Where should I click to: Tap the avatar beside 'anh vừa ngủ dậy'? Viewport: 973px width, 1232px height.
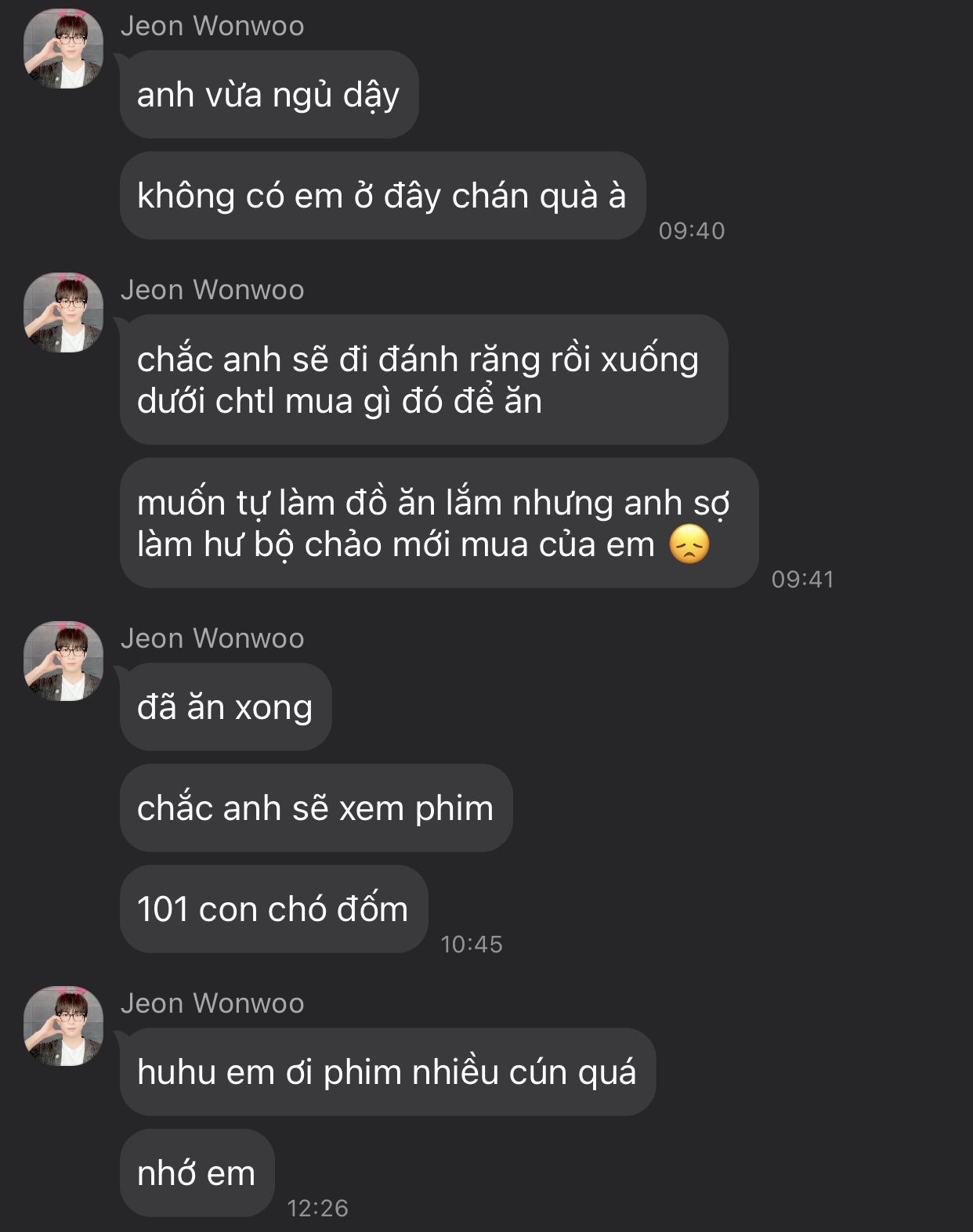[63, 49]
